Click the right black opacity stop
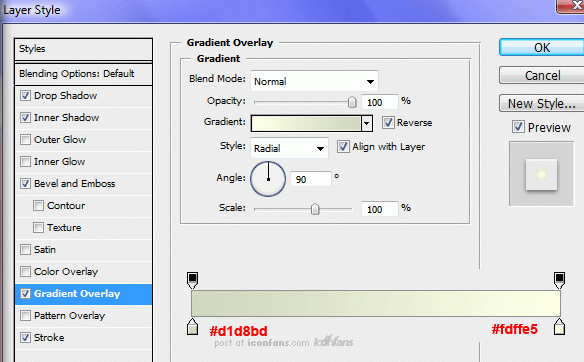 point(559,280)
